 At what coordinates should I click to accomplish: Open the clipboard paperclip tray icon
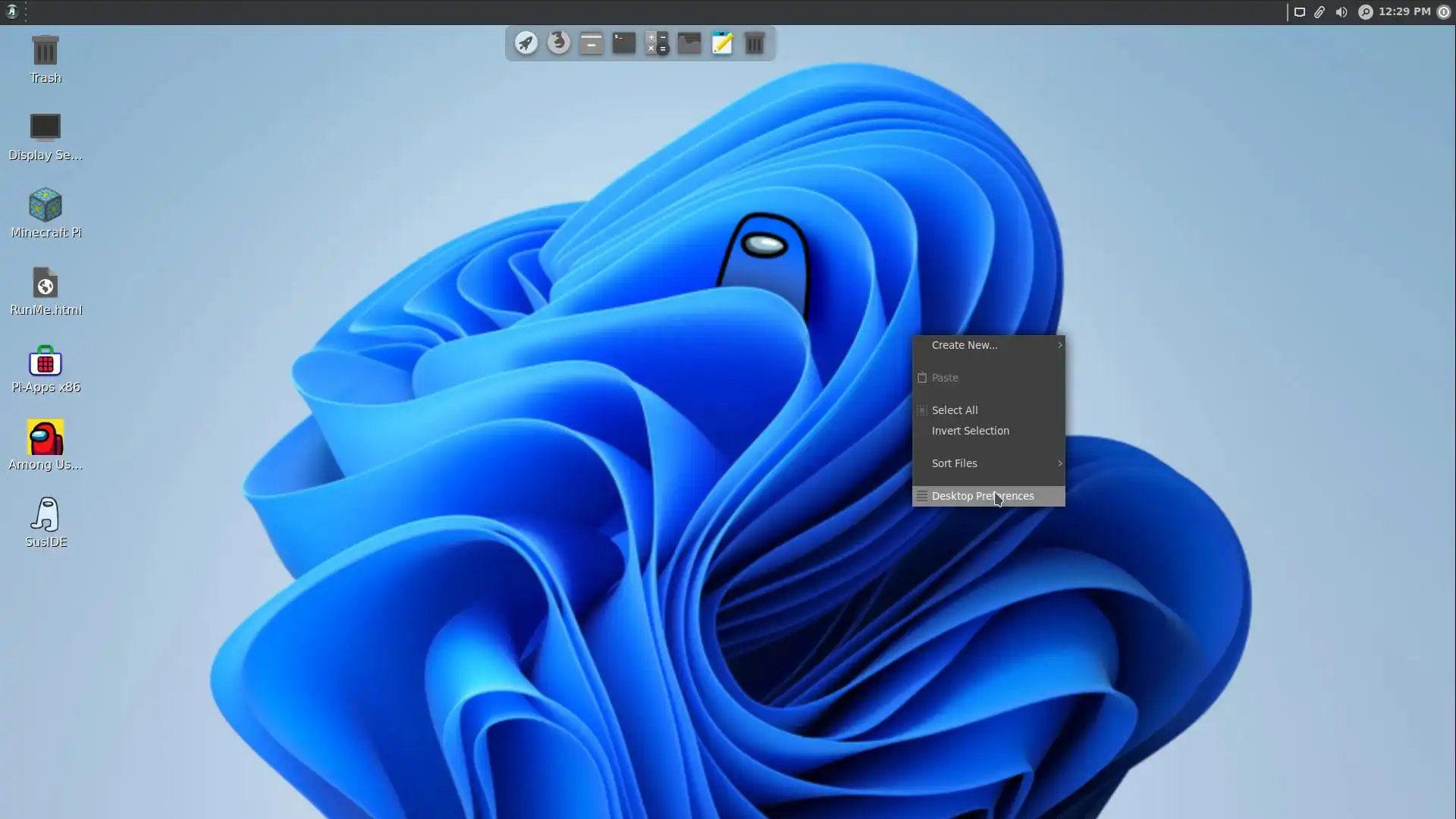pyautogui.click(x=1319, y=12)
